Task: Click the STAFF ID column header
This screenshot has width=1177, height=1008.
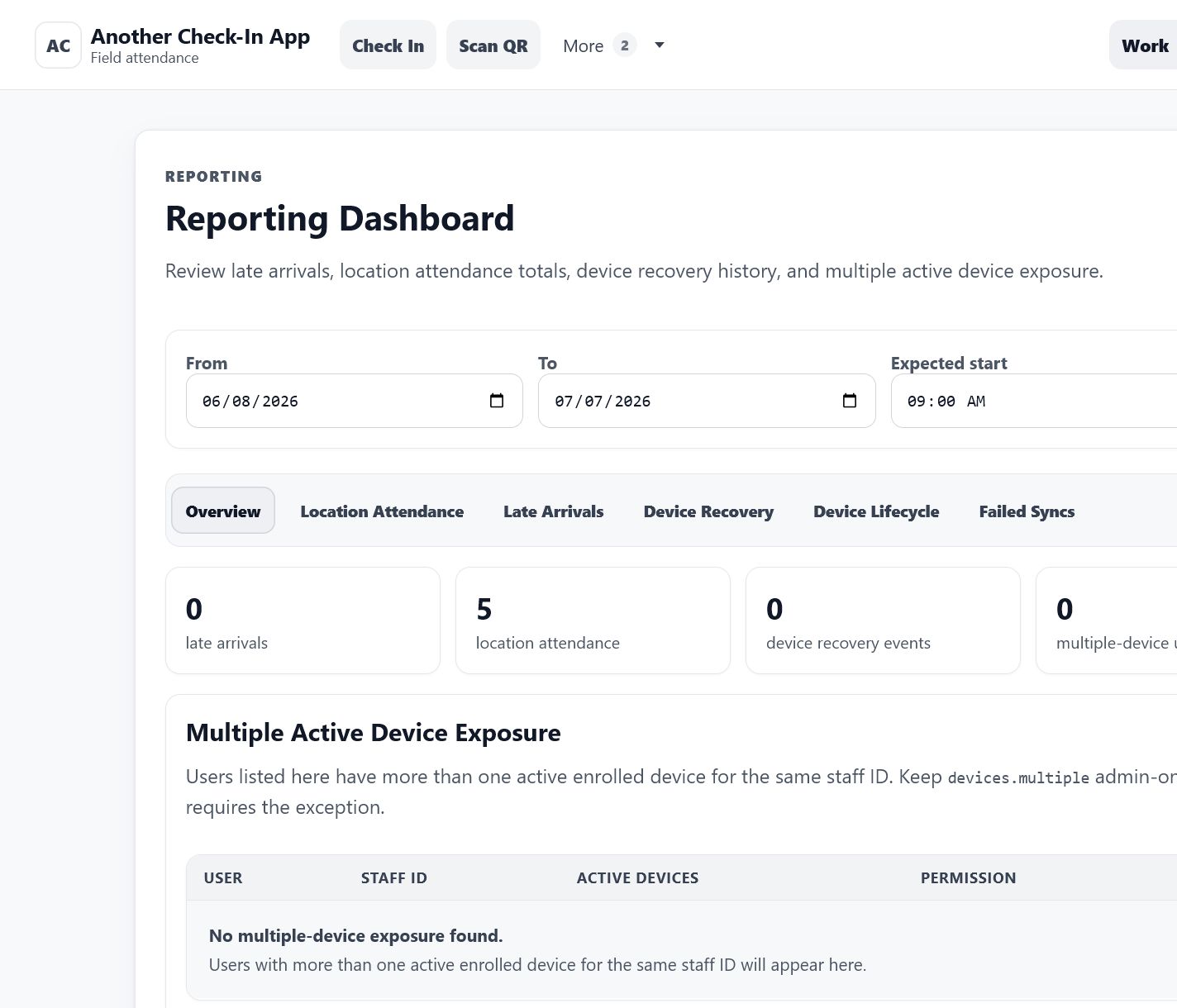Action: pyautogui.click(x=394, y=877)
